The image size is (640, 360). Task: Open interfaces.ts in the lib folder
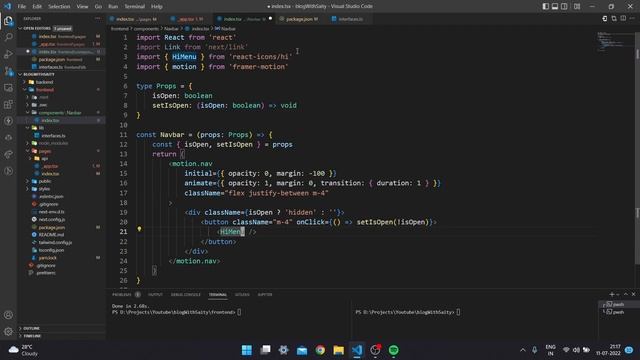coord(53,136)
